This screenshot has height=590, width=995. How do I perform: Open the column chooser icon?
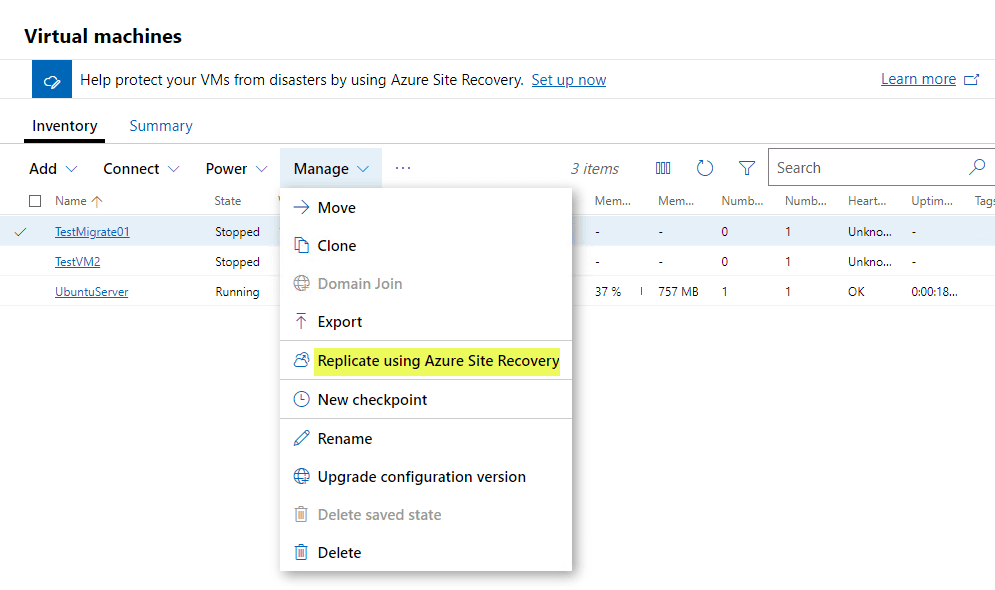[x=662, y=168]
